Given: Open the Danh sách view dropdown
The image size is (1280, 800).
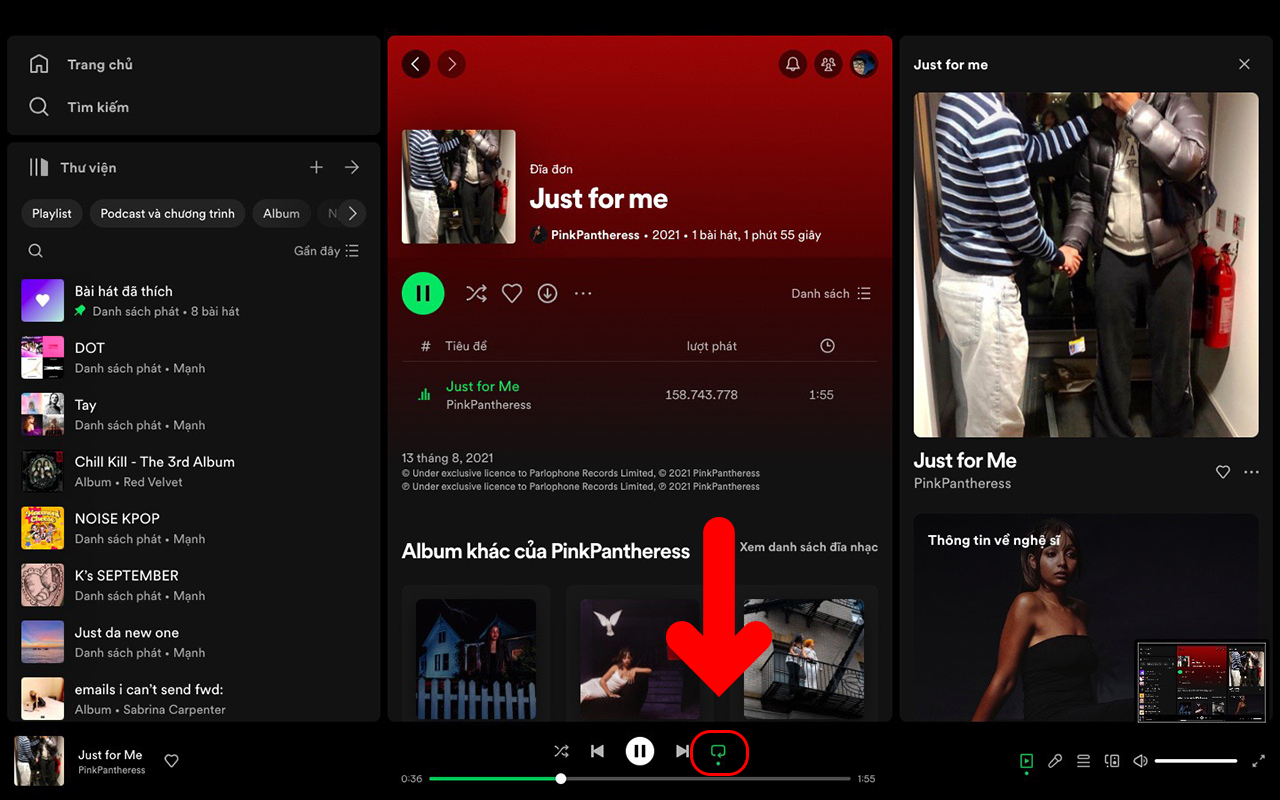Looking at the screenshot, I should click(830, 294).
